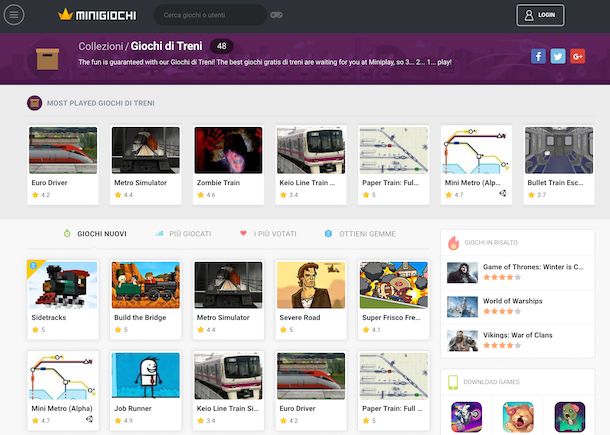Screen dimensions: 610x435
Task: Click the 'Download Games' heading text
Action: [491, 382]
